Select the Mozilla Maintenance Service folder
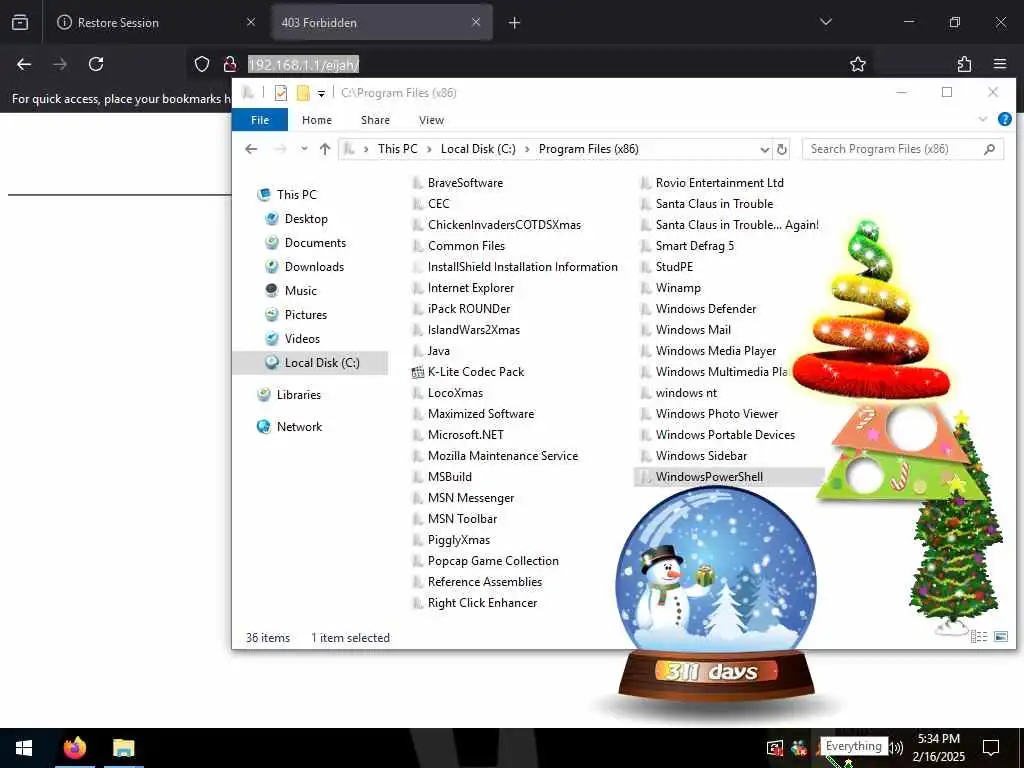Image resolution: width=1024 pixels, height=768 pixels. point(502,456)
